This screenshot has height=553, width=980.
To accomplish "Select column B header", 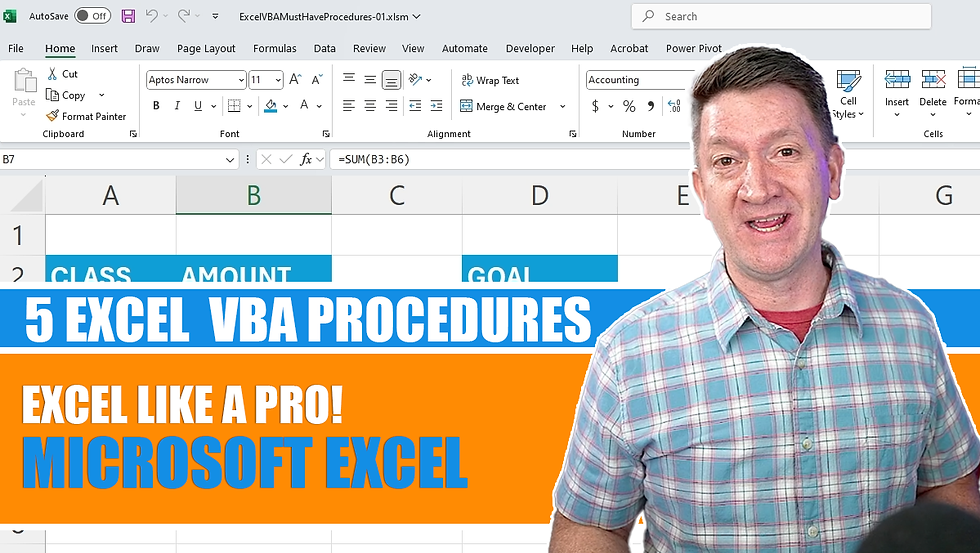I will pyautogui.click(x=254, y=195).
